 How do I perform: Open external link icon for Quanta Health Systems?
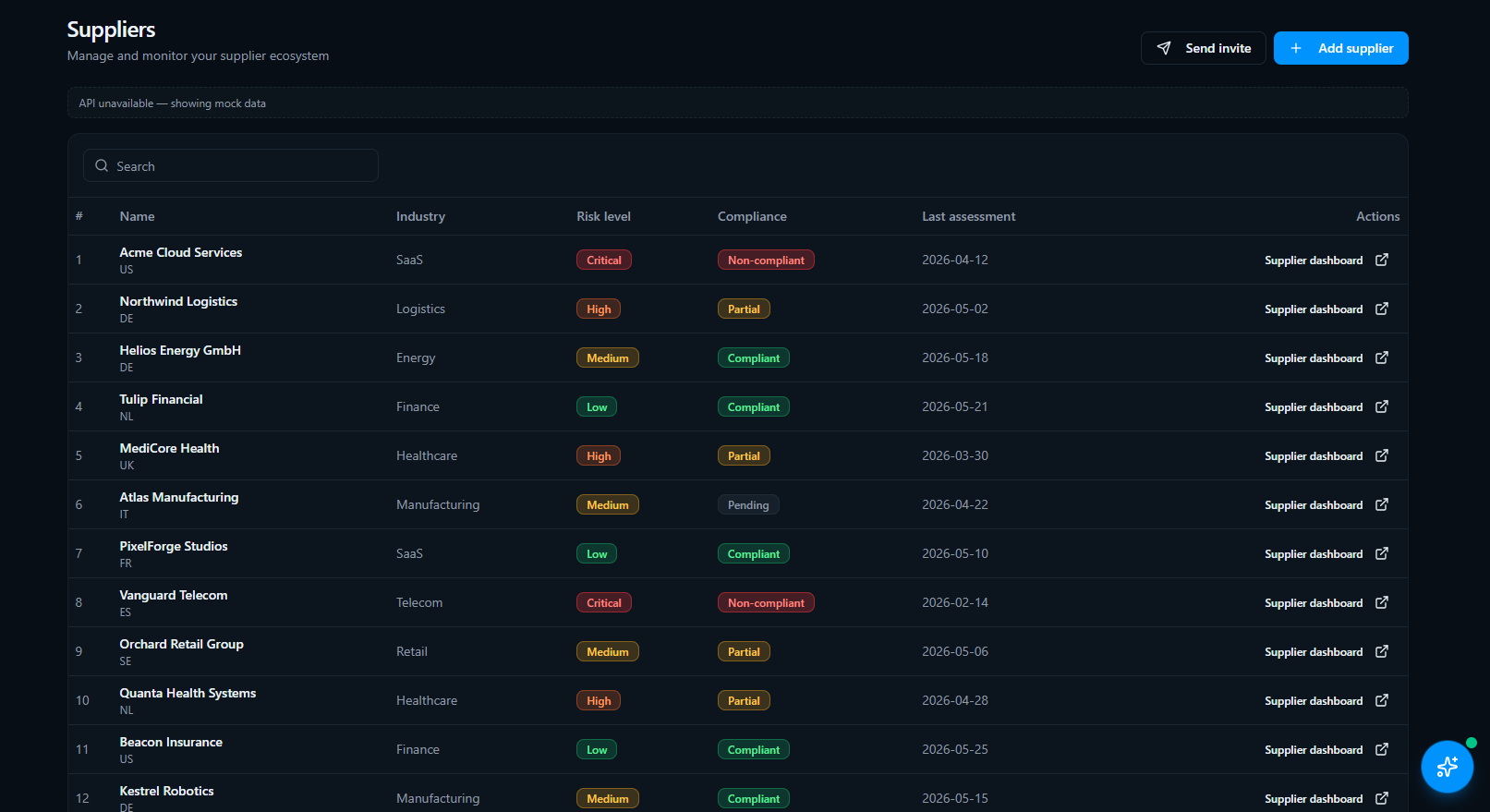(1382, 700)
